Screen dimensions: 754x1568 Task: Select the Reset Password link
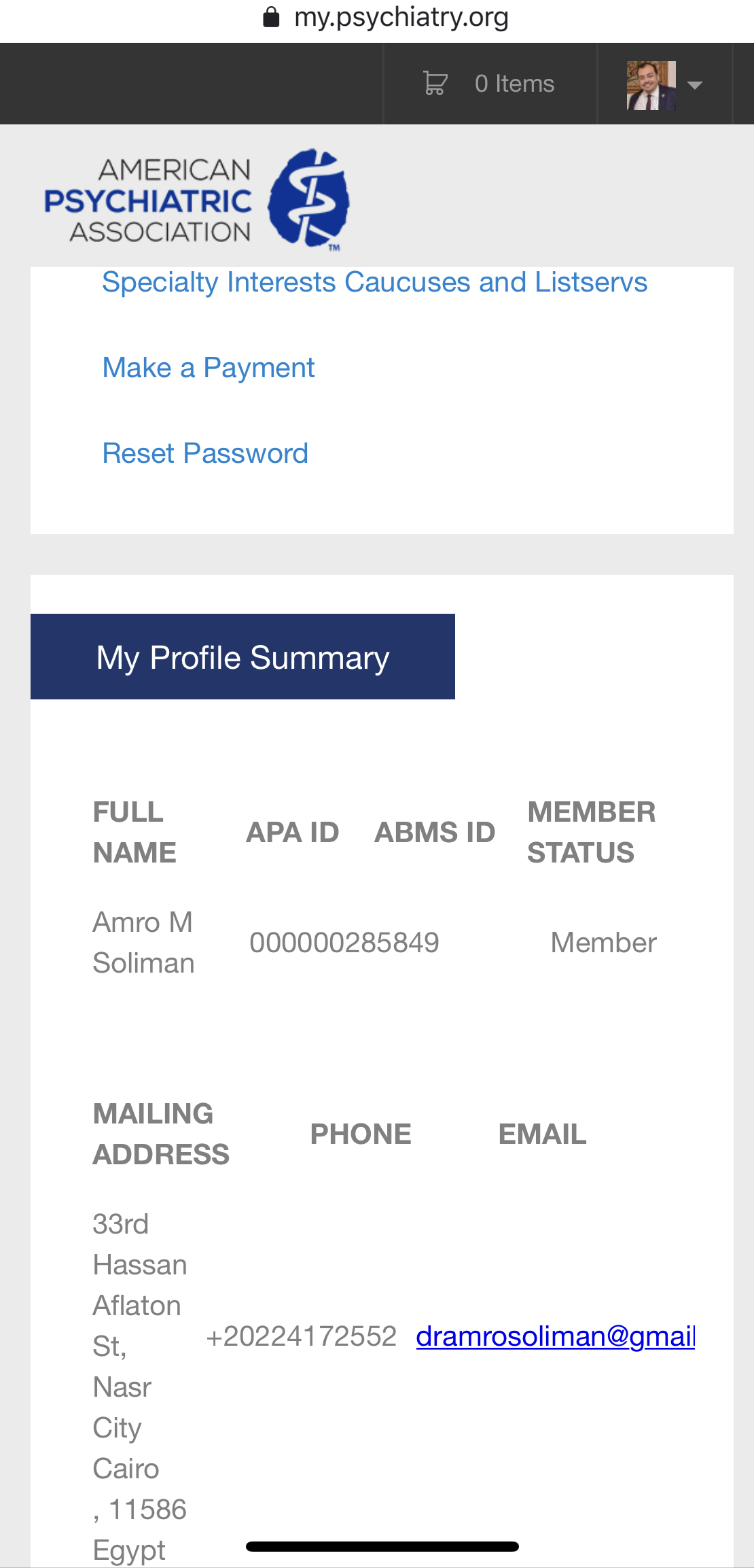[204, 453]
